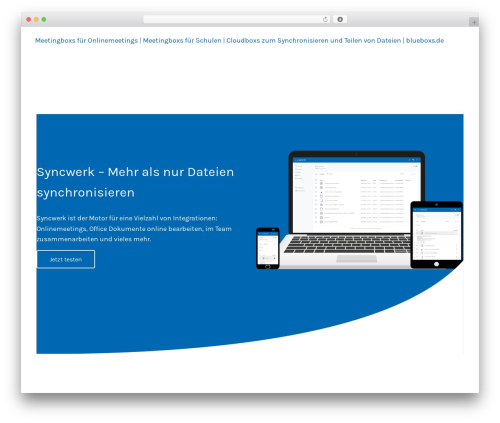Close window with red traffic light
500x423 pixels.
click(29, 19)
